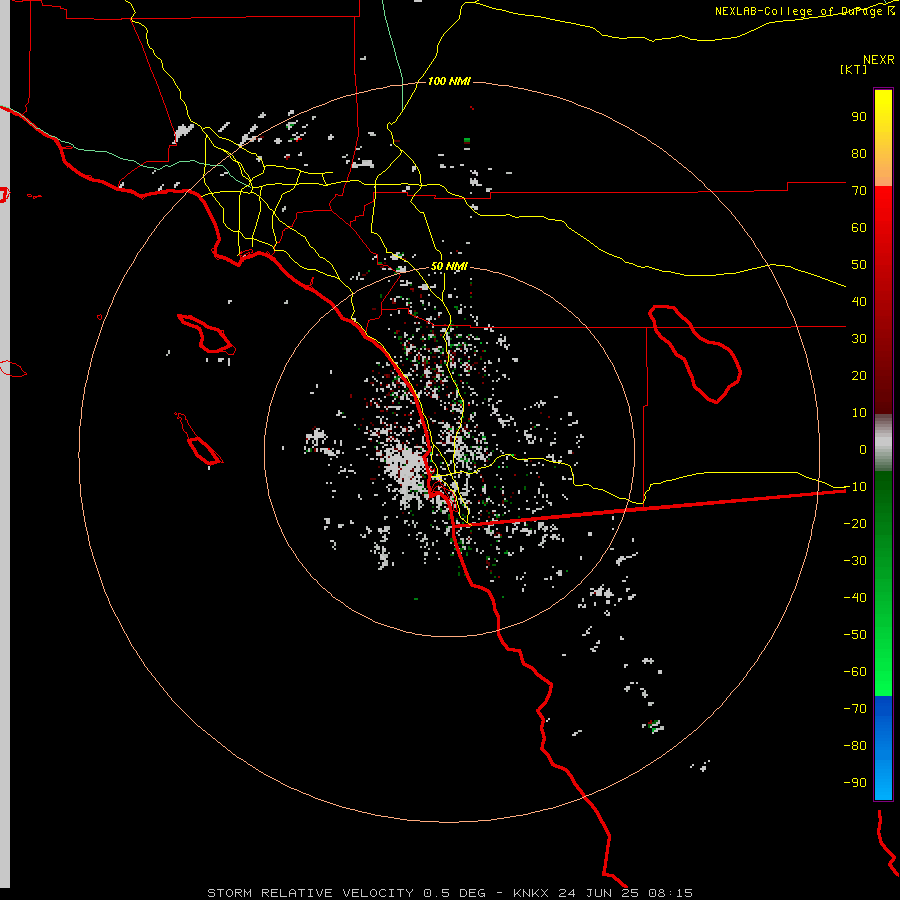Click the 0 value on the velocity scale

(x=863, y=450)
